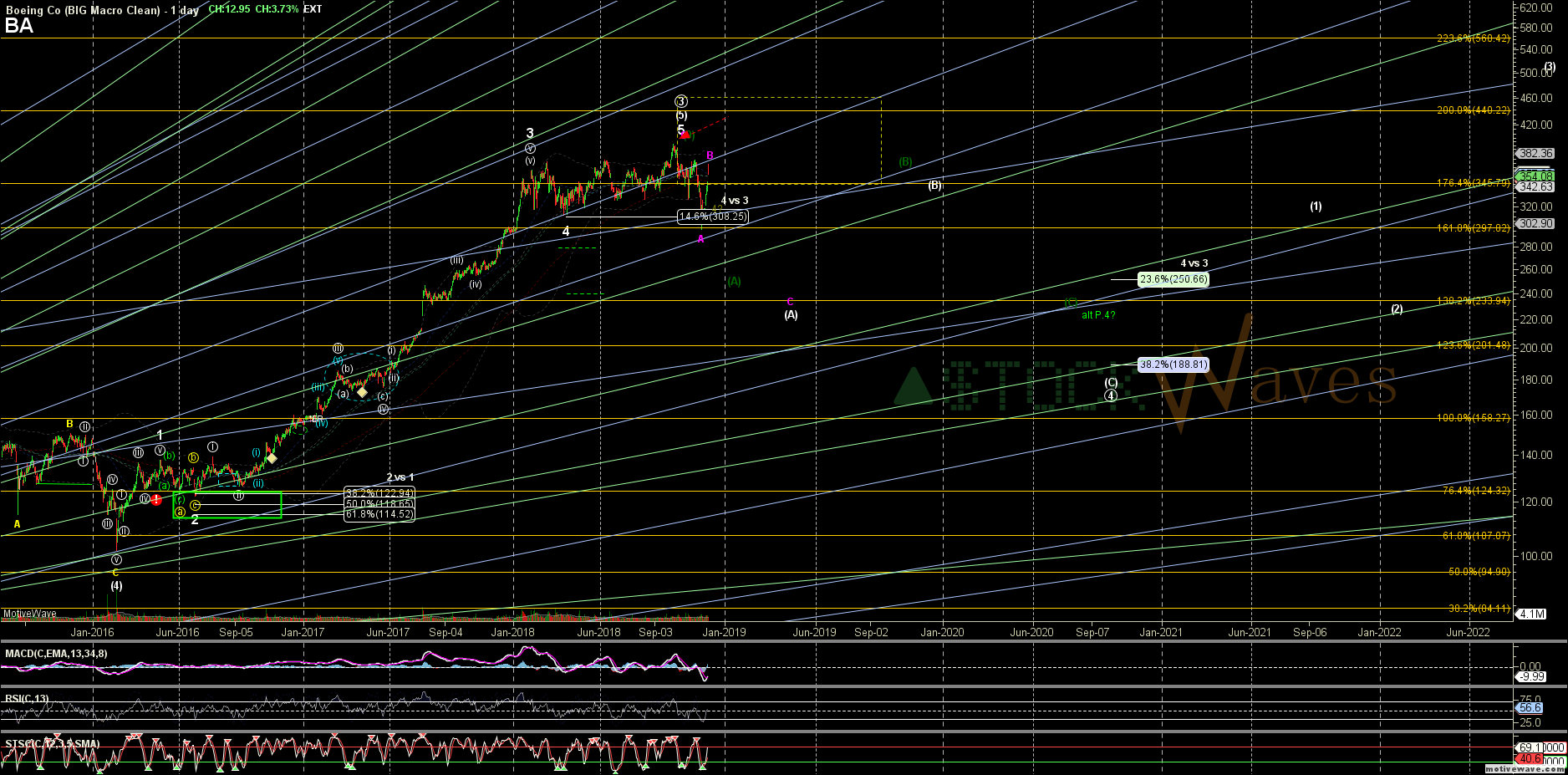Screen dimensions: 1568x775
Task: Click the '2 vs 1' retracement label
Action: coord(400,477)
